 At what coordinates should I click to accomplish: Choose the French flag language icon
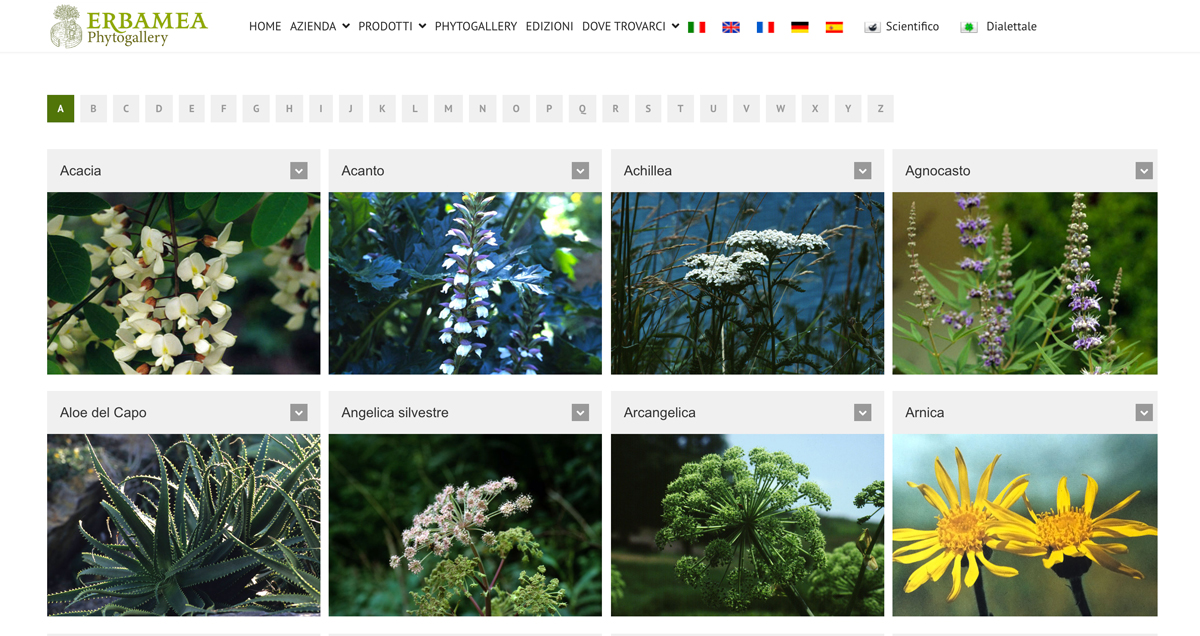pyautogui.click(x=765, y=27)
